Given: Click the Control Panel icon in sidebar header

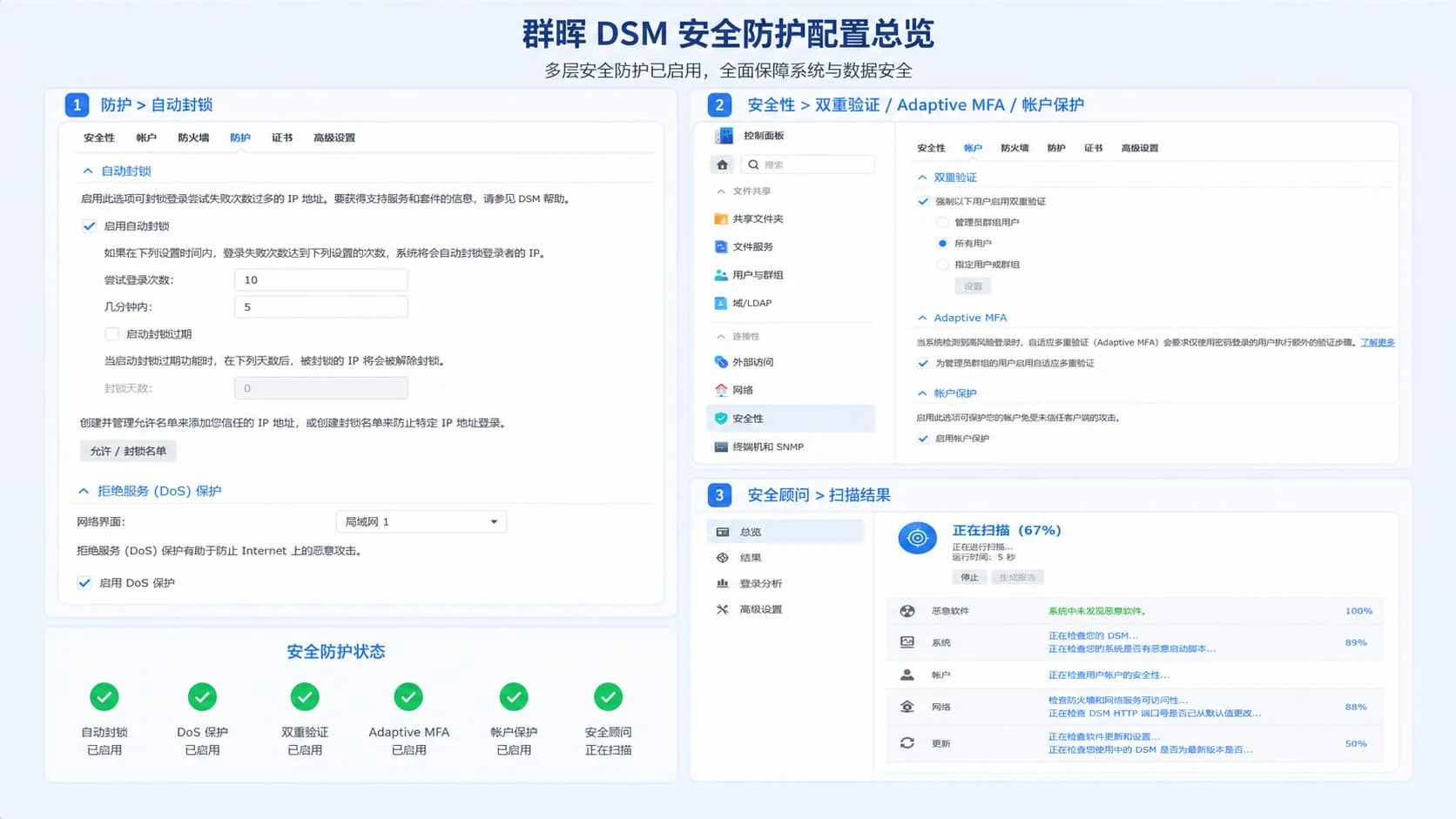Looking at the screenshot, I should click(x=724, y=136).
